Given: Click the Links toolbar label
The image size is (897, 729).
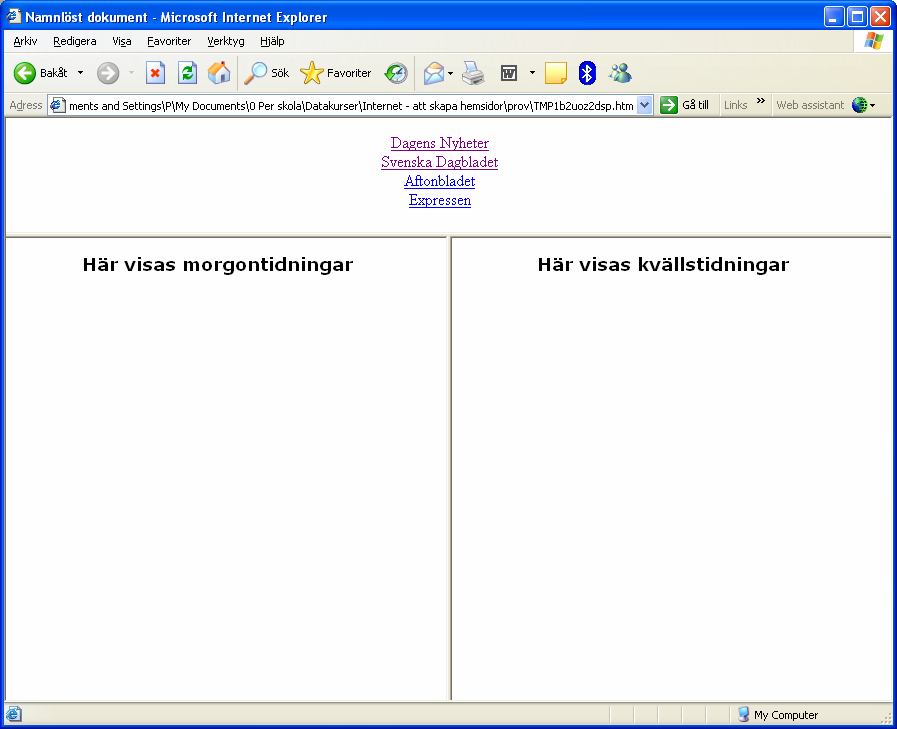Looking at the screenshot, I should [x=736, y=105].
